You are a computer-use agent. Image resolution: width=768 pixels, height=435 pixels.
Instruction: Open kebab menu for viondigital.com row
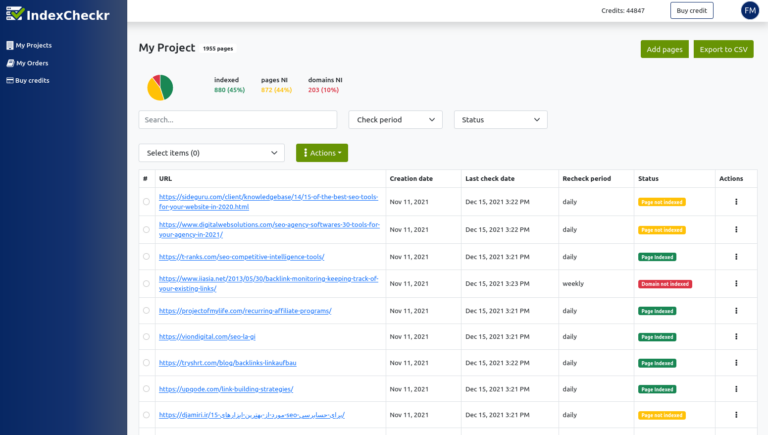click(x=736, y=337)
